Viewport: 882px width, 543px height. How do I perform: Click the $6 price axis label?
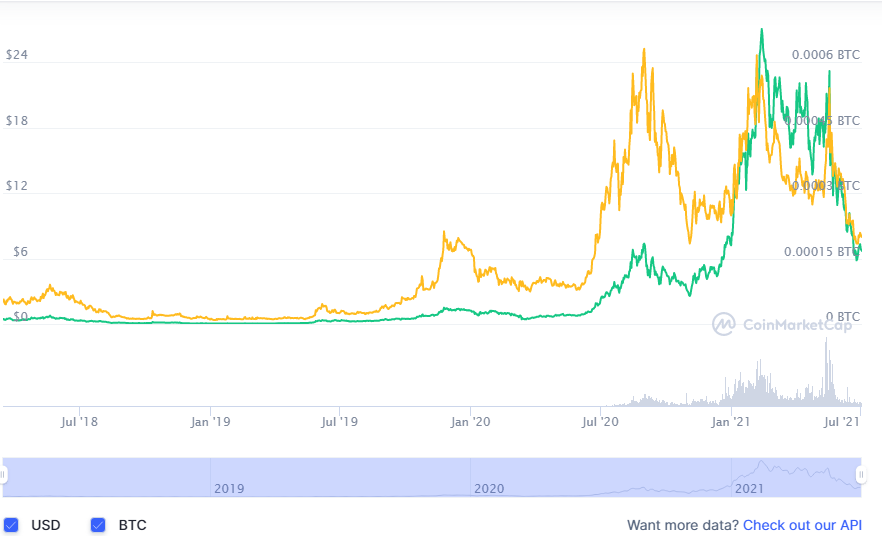point(21,252)
